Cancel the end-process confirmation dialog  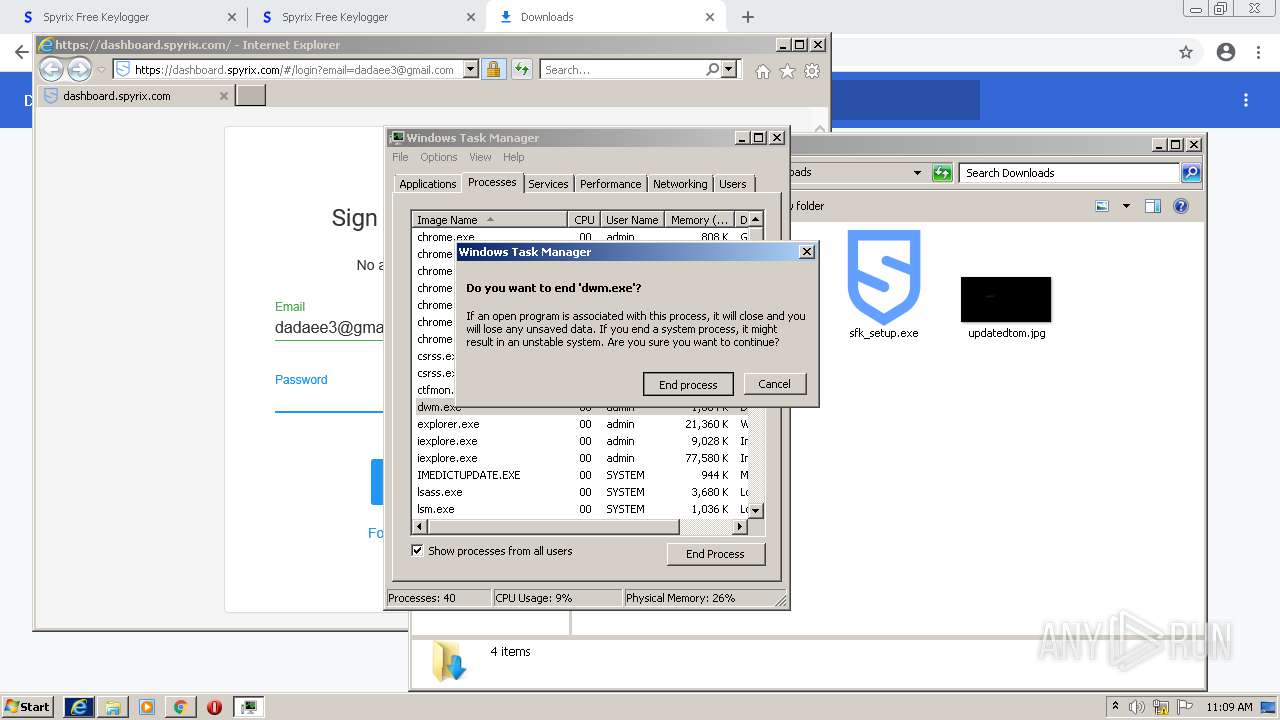[774, 384]
